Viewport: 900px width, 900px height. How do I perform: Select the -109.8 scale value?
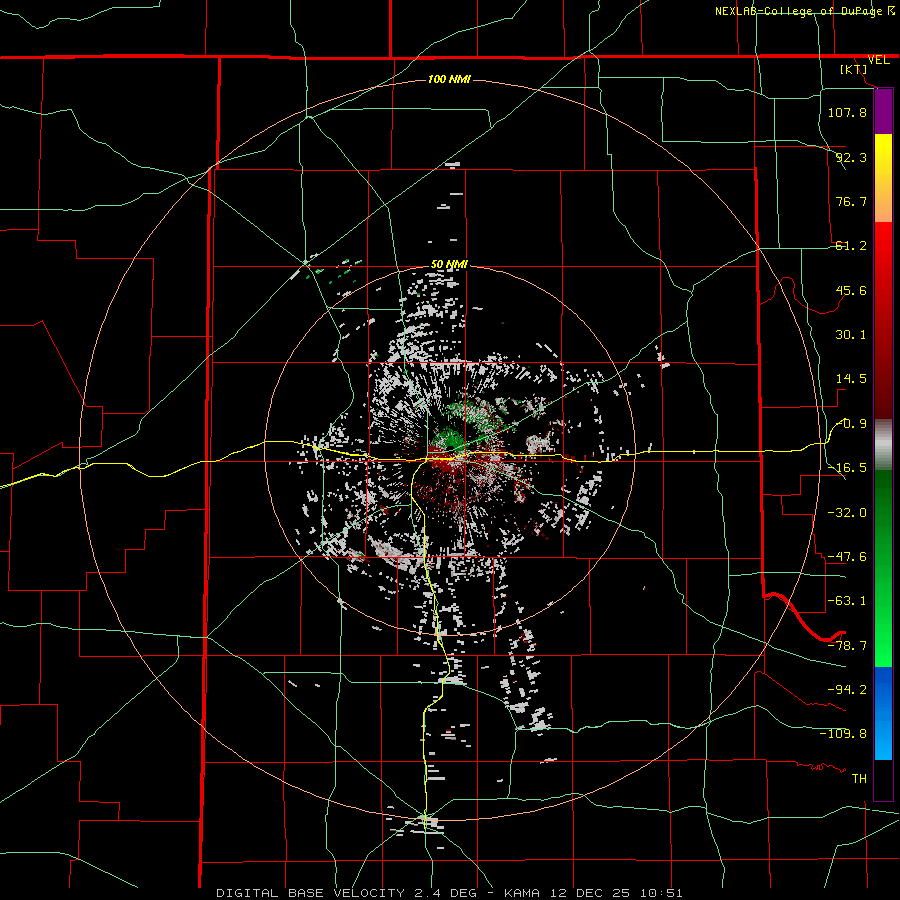pyautogui.click(x=843, y=734)
